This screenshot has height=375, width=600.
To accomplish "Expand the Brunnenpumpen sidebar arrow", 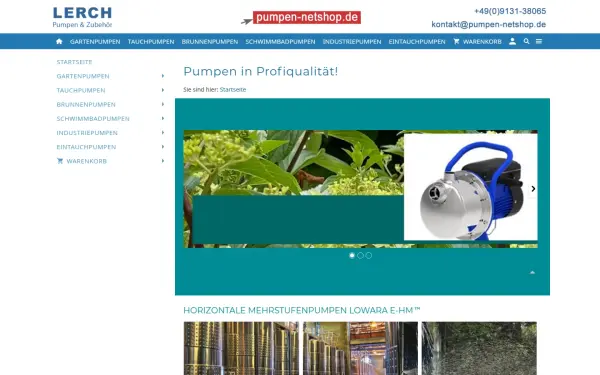I will coord(163,104).
